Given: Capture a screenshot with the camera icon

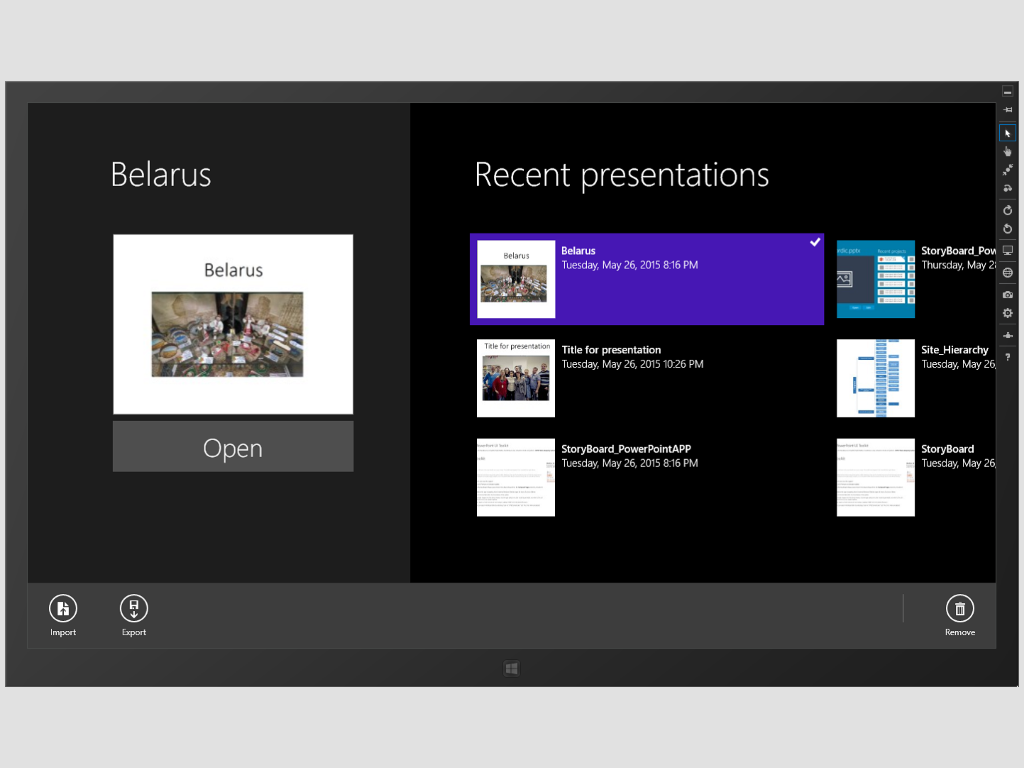Looking at the screenshot, I should click(x=1007, y=292).
